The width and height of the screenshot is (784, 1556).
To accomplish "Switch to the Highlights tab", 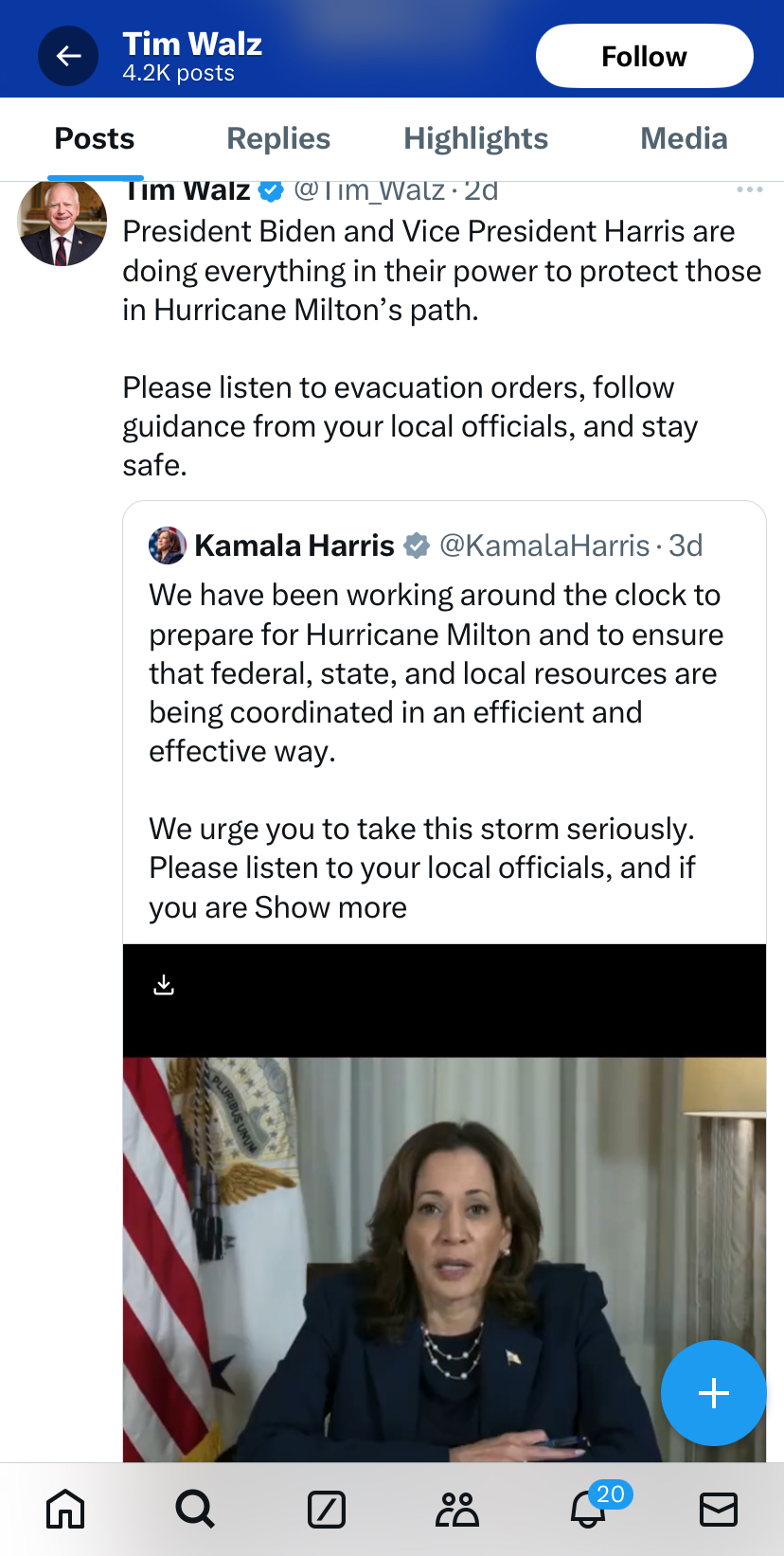I will pyautogui.click(x=475, y=139).
